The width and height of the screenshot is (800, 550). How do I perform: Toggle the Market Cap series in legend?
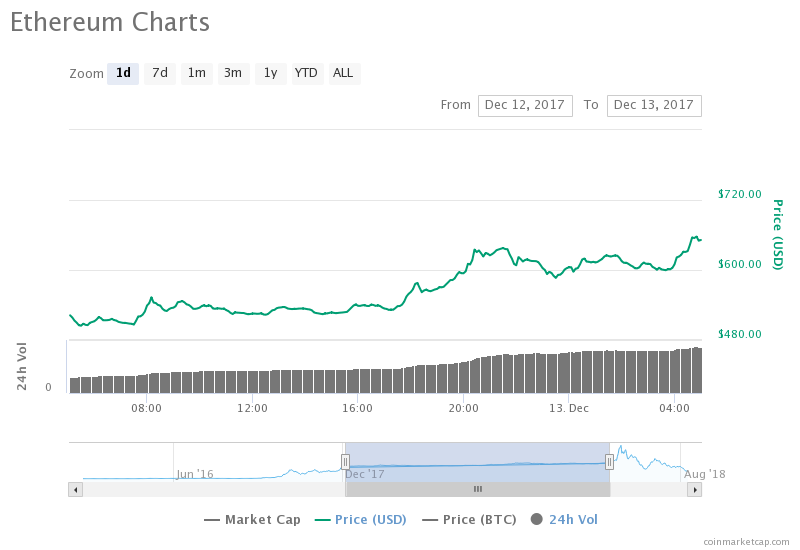point(254,519)
